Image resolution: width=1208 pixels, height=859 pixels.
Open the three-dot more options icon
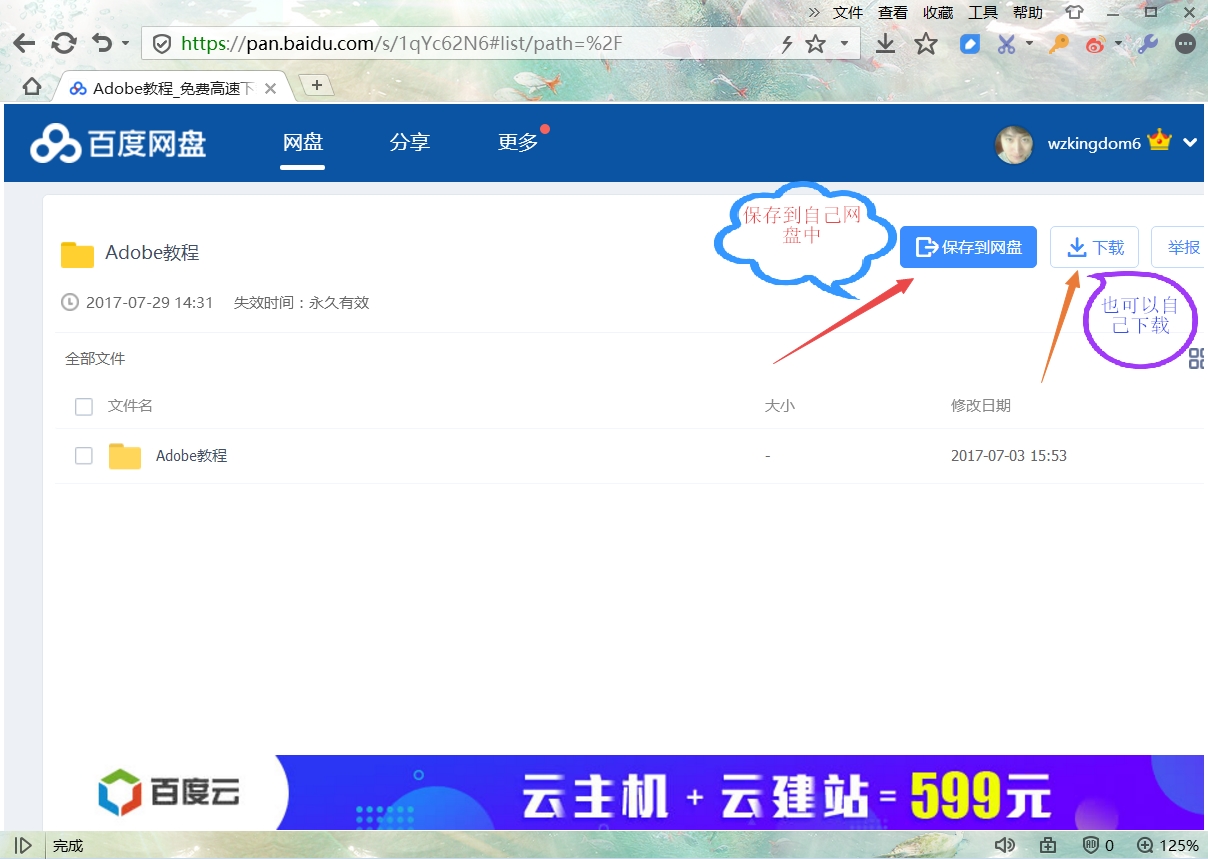(1185, 44)
